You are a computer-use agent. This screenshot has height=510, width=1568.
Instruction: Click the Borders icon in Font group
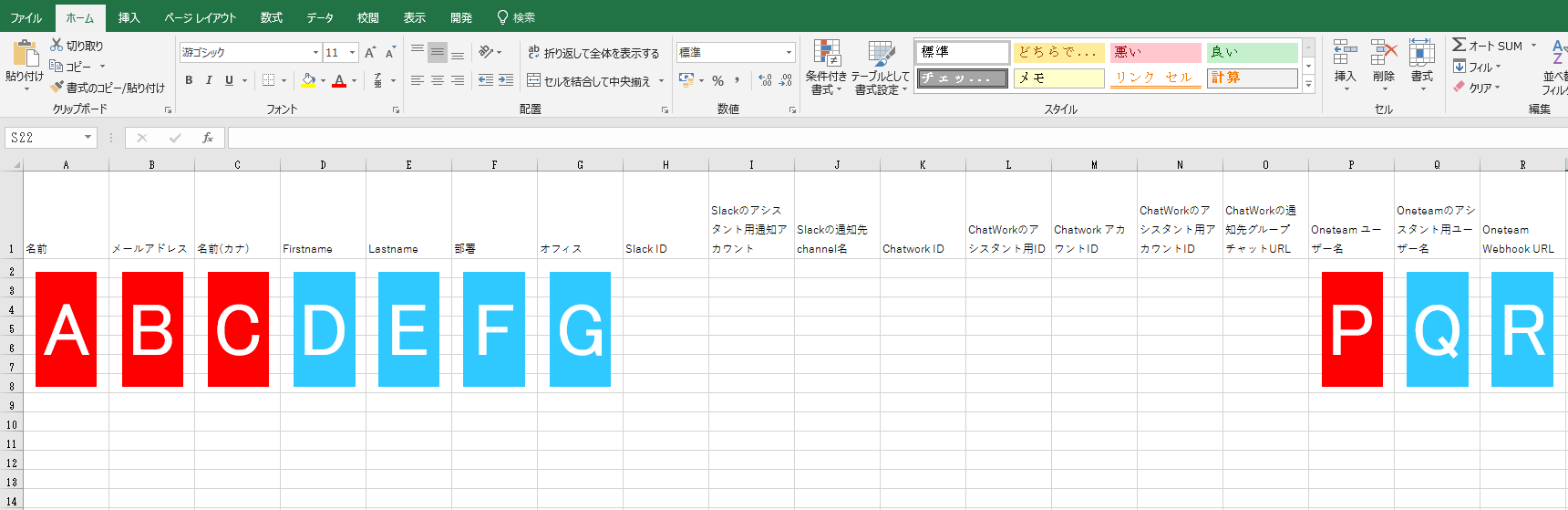tap(268, 80)
